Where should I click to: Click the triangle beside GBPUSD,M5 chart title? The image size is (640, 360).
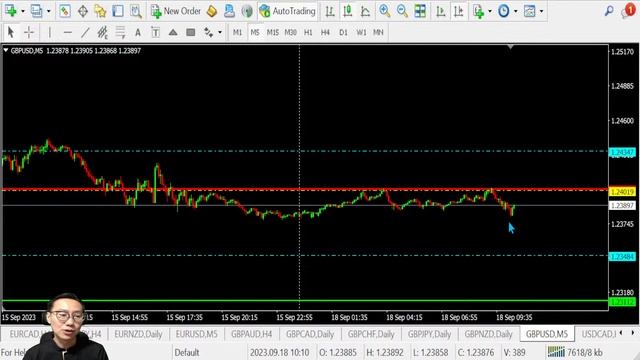tap(6, 50)
